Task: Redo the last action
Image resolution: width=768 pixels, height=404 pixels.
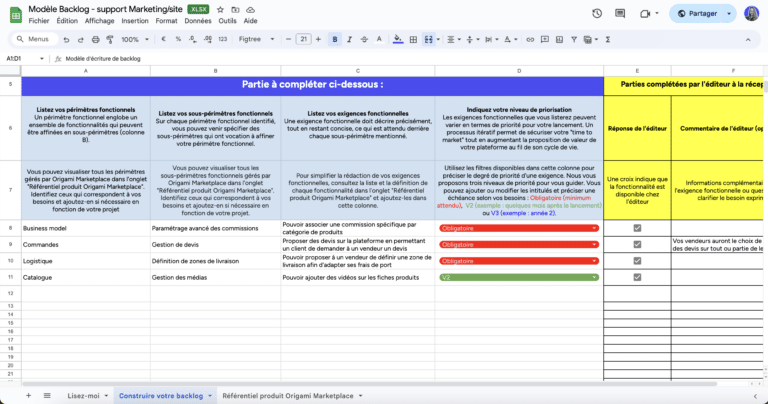Action: coord(81,39)
